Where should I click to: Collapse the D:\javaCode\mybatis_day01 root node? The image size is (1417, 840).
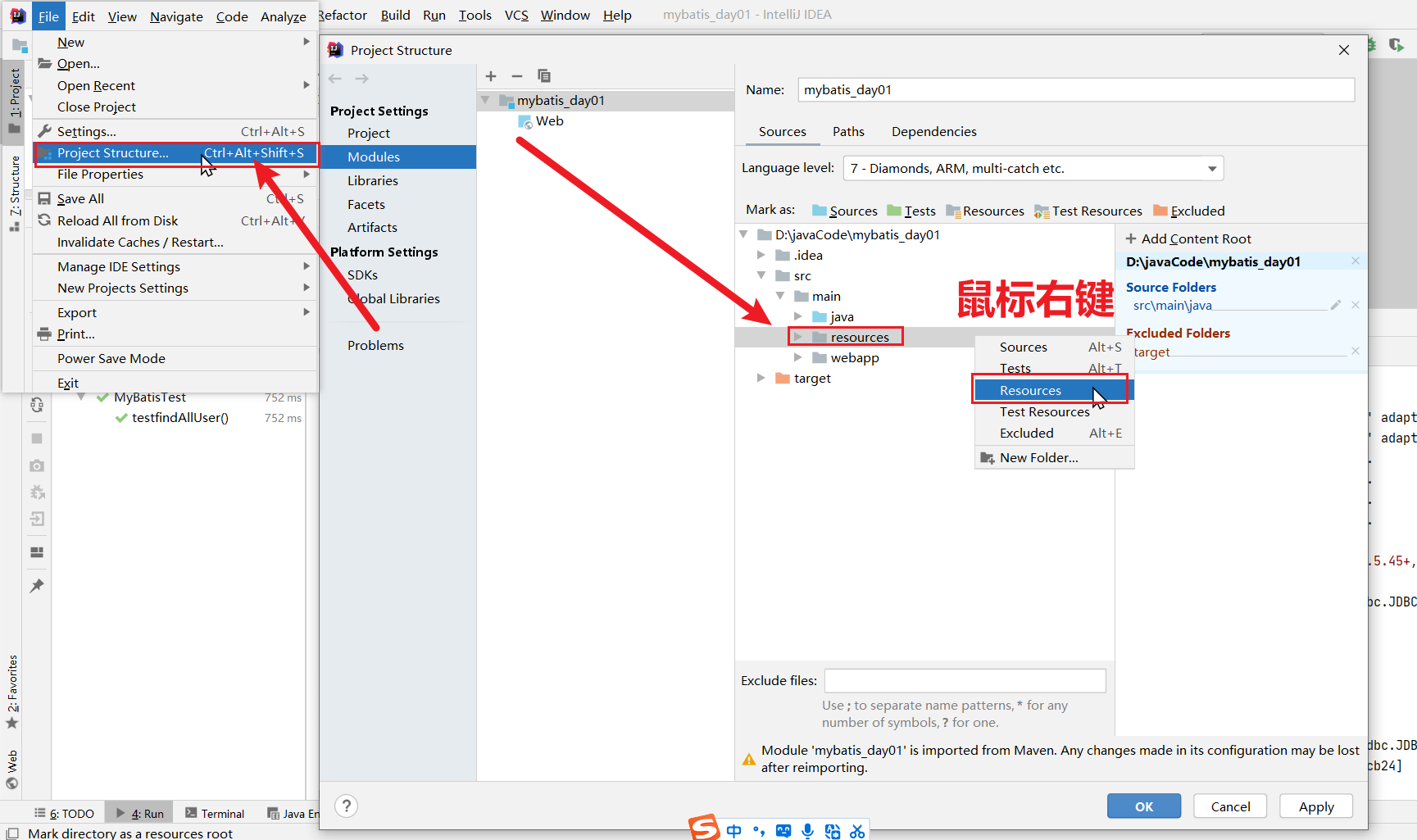click(x=743, y=234)
